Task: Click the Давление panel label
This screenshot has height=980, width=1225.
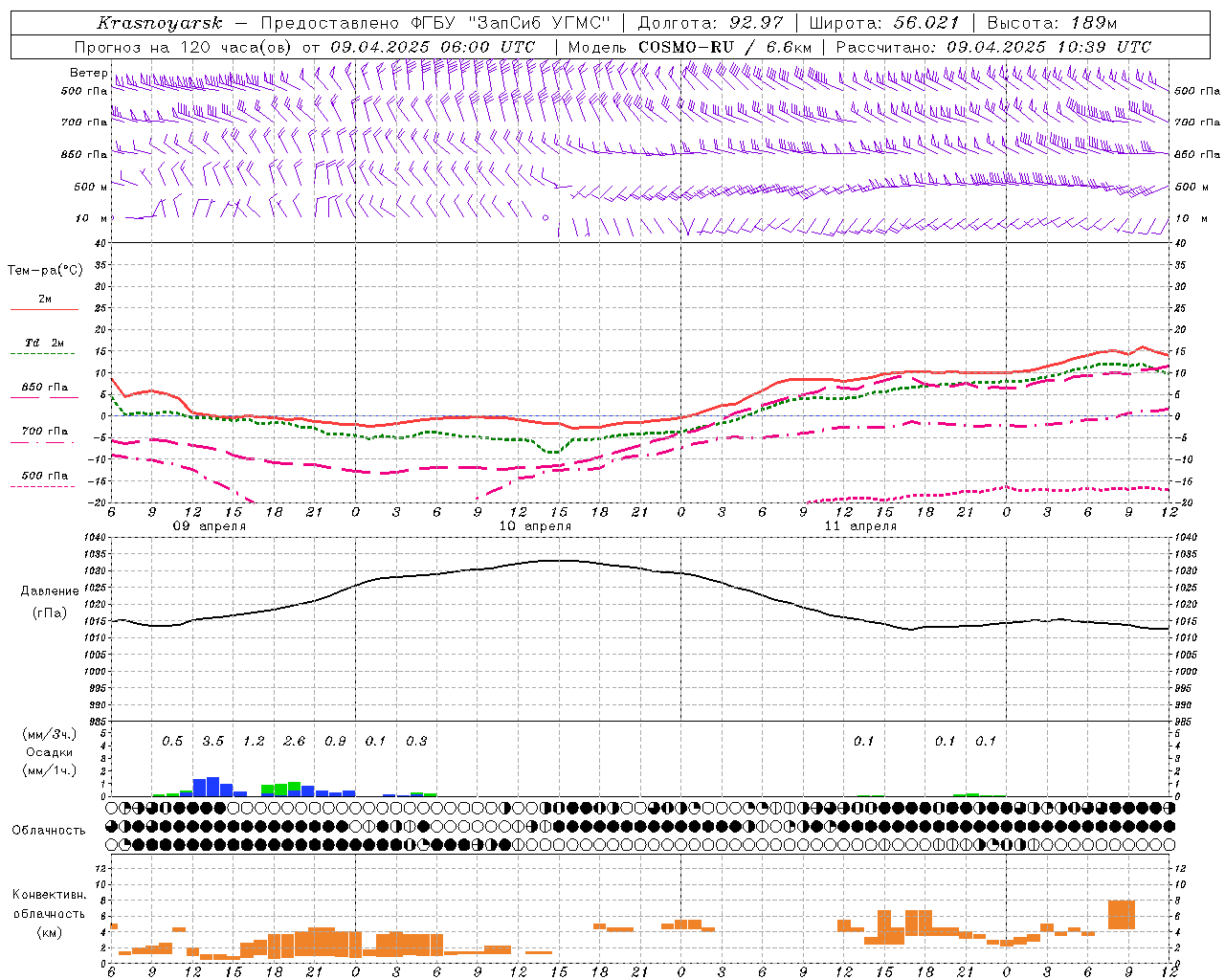Action: (50, 591)
